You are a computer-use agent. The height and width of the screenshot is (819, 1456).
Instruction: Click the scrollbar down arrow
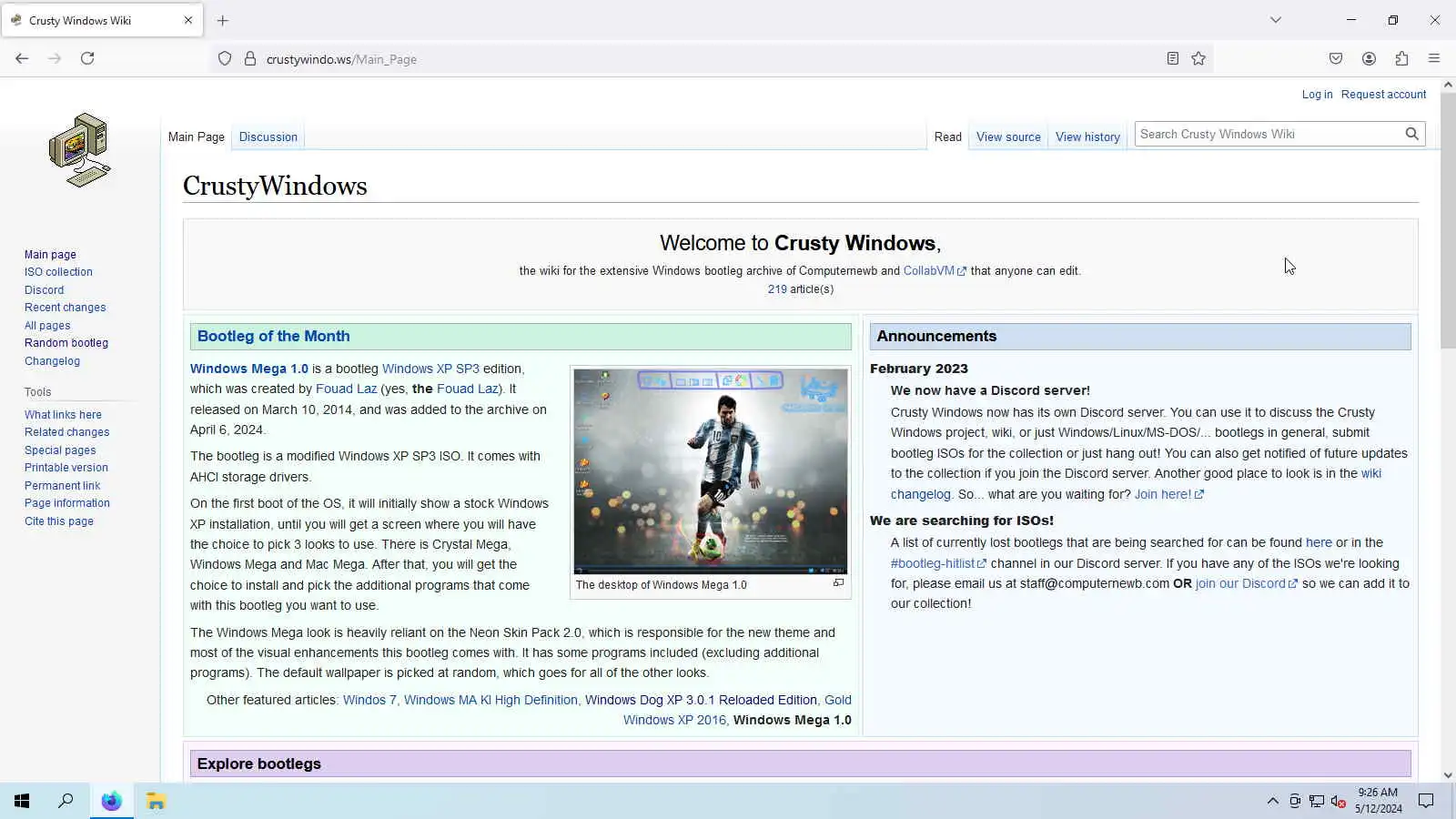pyautogui.click(x=1448, y=775)
